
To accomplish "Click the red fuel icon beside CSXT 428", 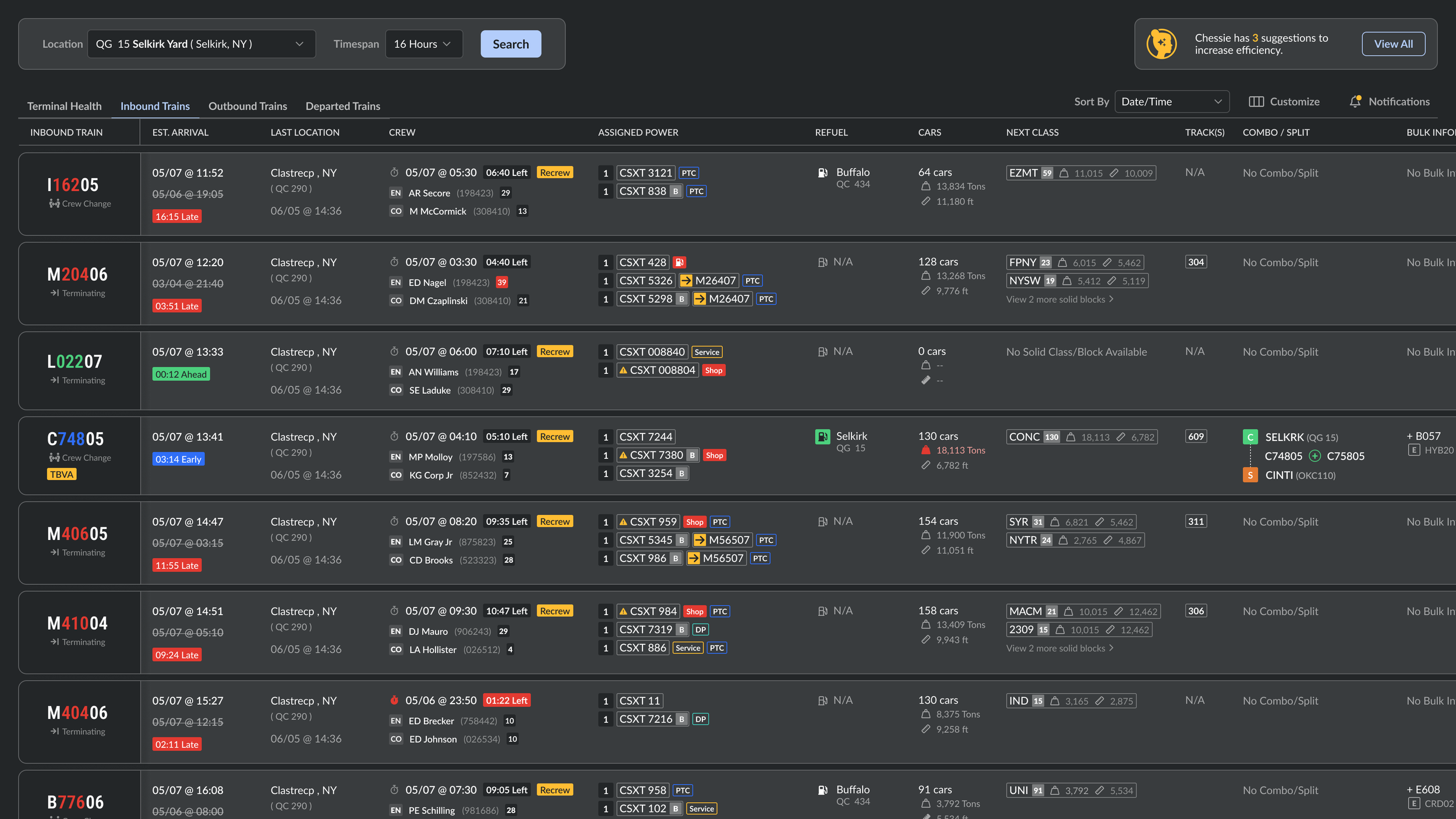I will [x=679, y=262].
